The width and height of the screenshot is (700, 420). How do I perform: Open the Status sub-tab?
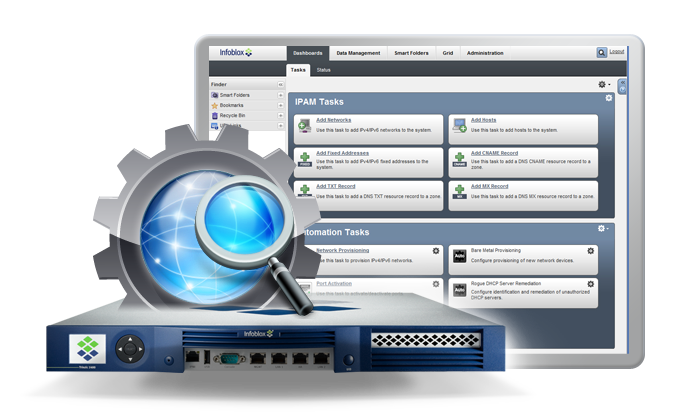coord(324,70)
